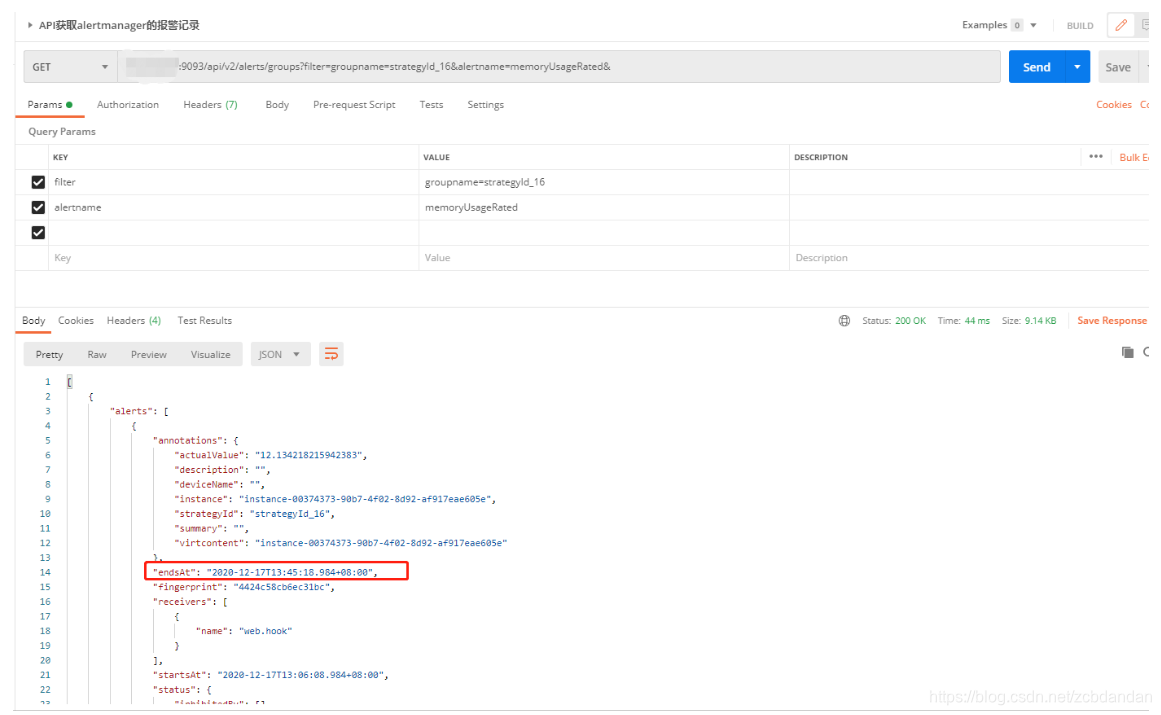
Task: Click the Cookies link
Action: click(1114, 105)
